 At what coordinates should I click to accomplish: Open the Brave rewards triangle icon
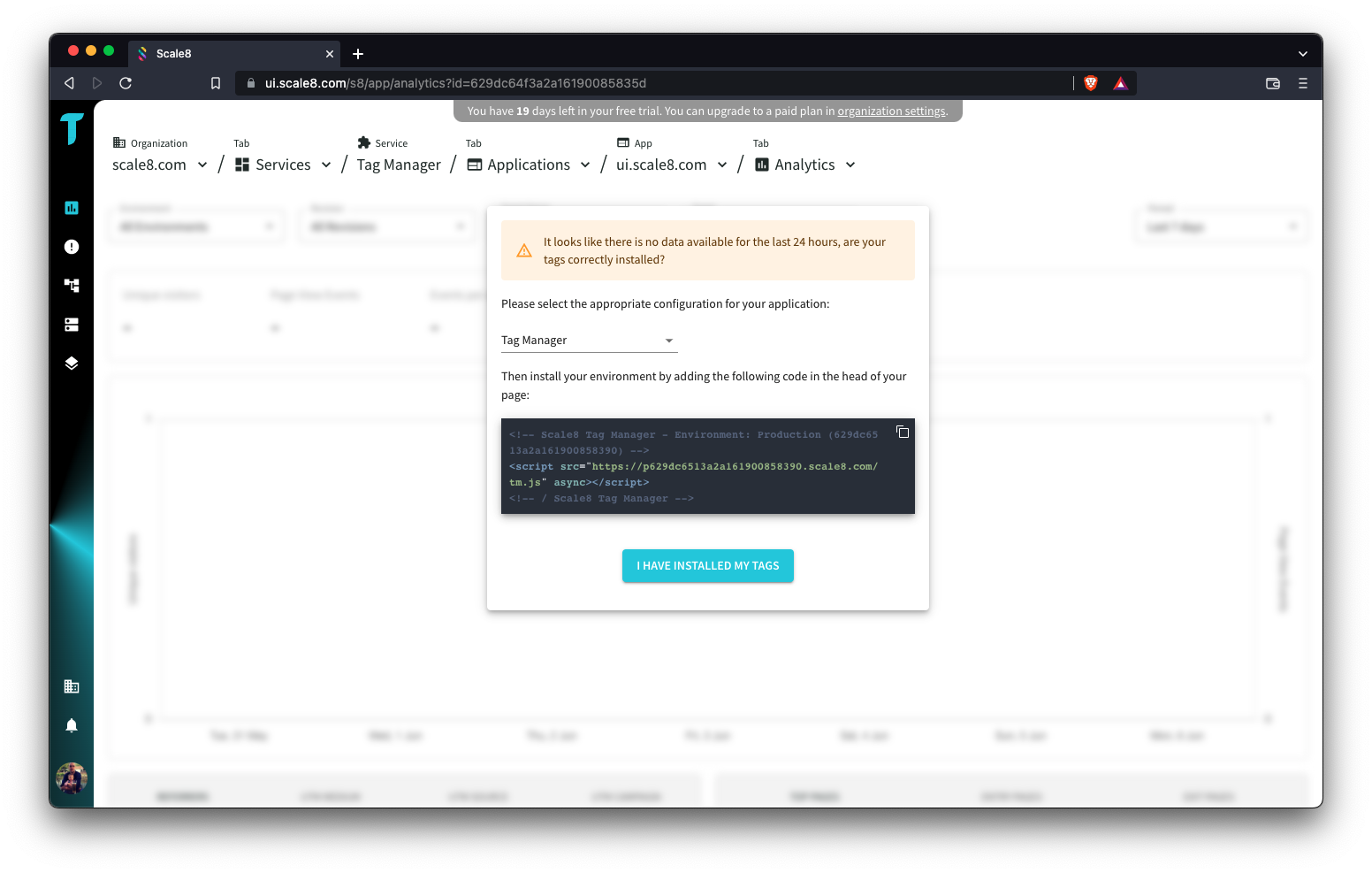point(1121,83)
